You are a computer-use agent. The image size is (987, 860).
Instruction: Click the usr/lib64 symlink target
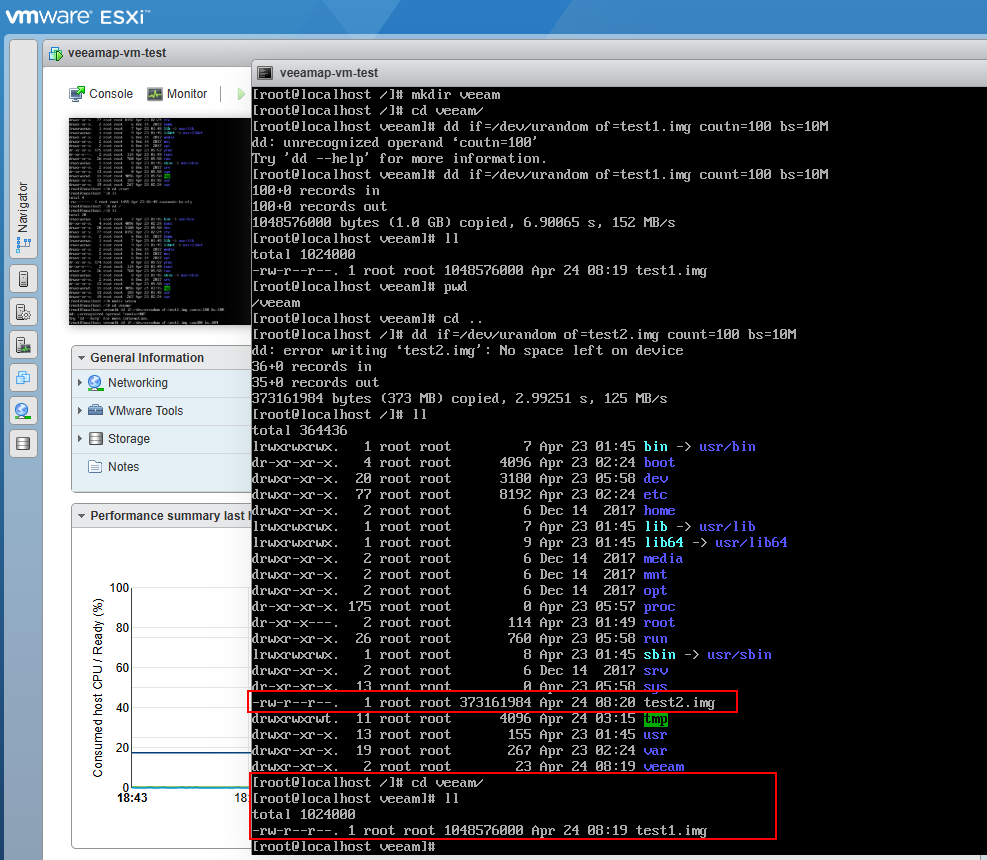coord(751,543)
